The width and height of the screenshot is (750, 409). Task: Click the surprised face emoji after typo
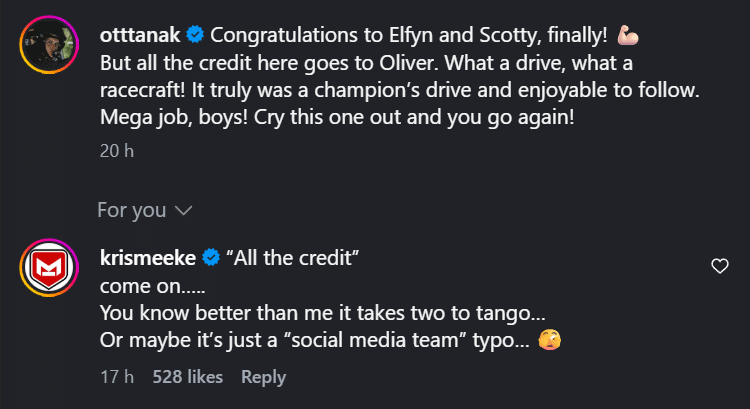coord(550,340)
